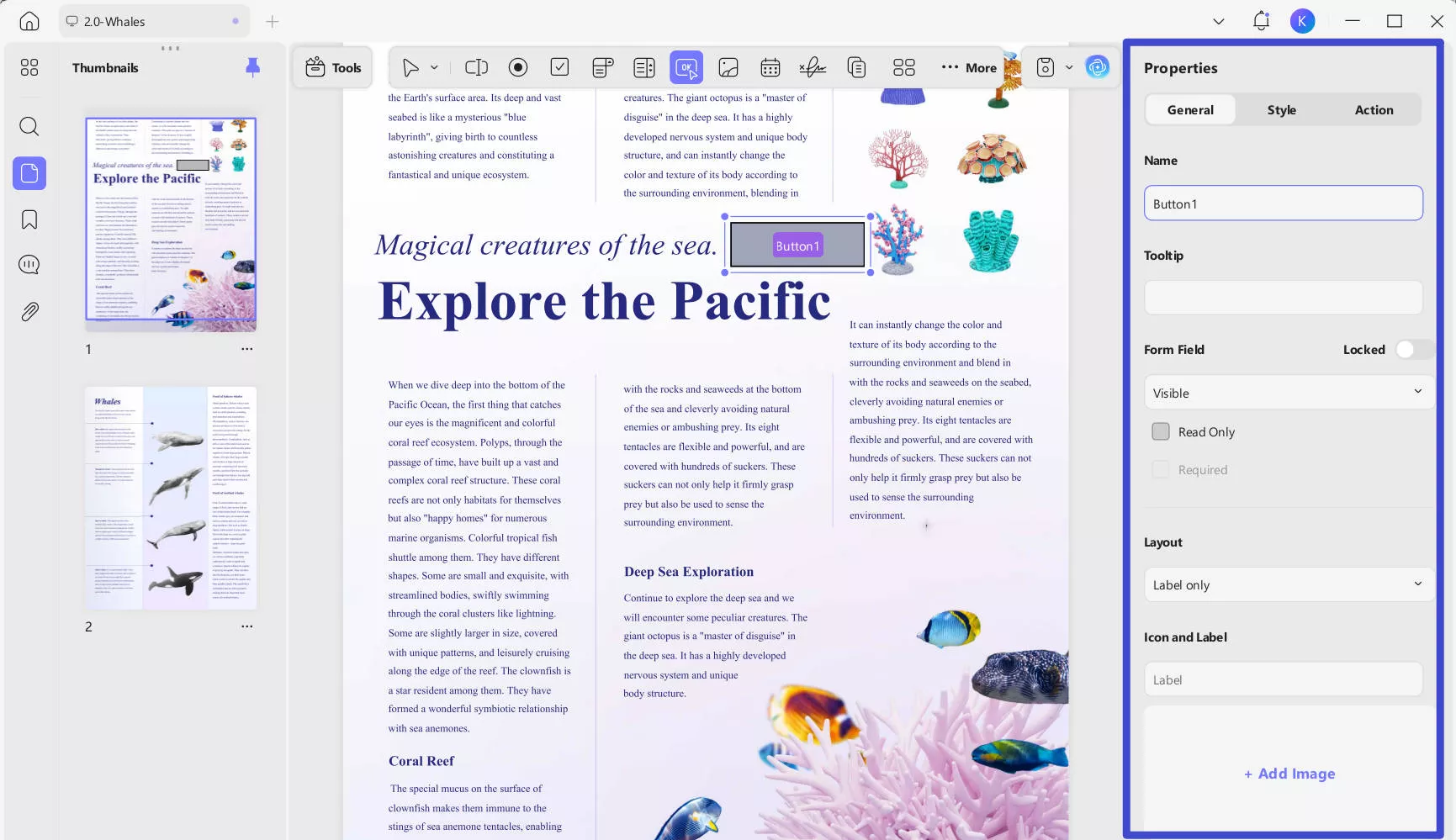
Task: Open the Visible form field dropdown
Action: 1289,393
